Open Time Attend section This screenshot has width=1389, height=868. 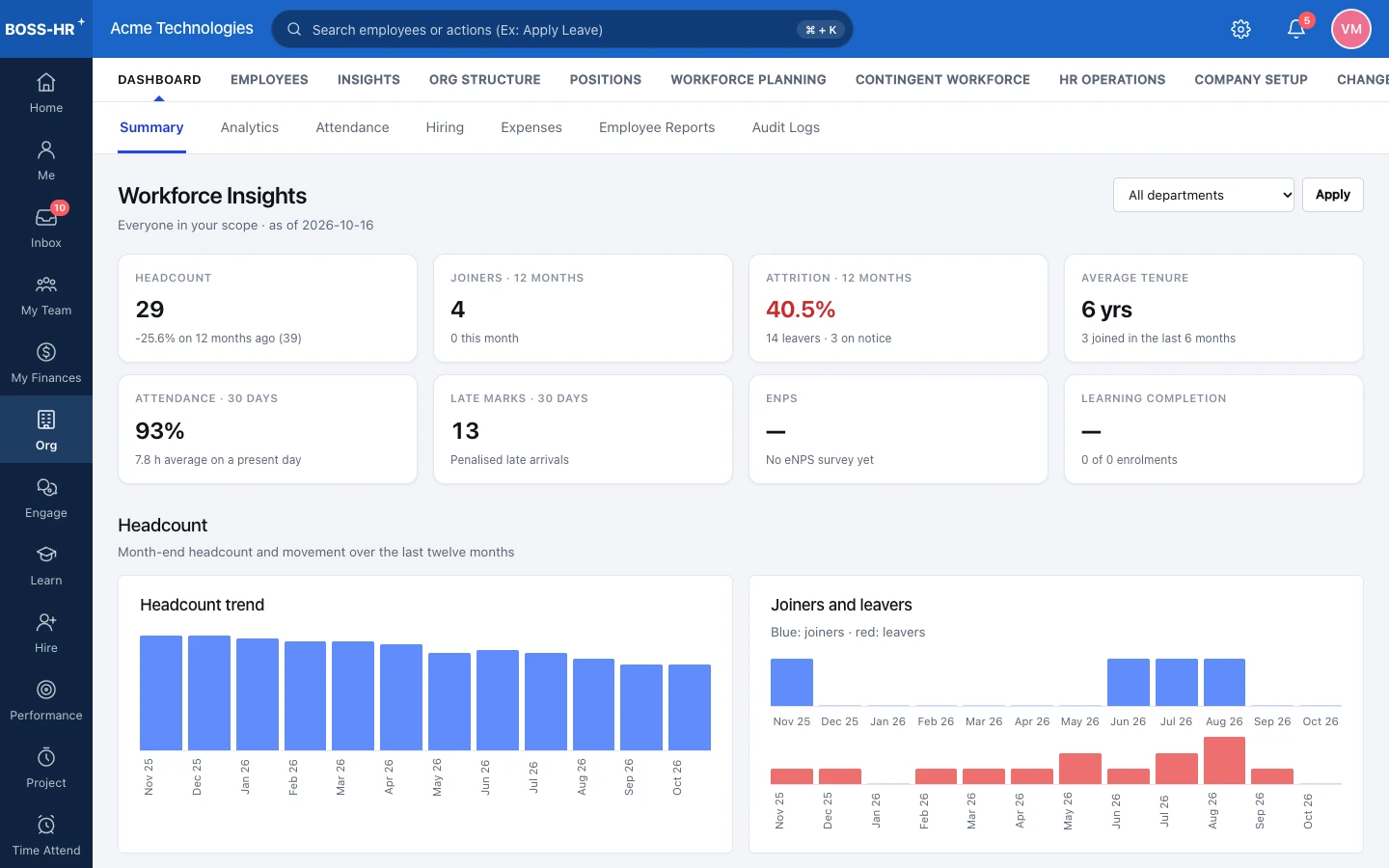pos(46,836)
